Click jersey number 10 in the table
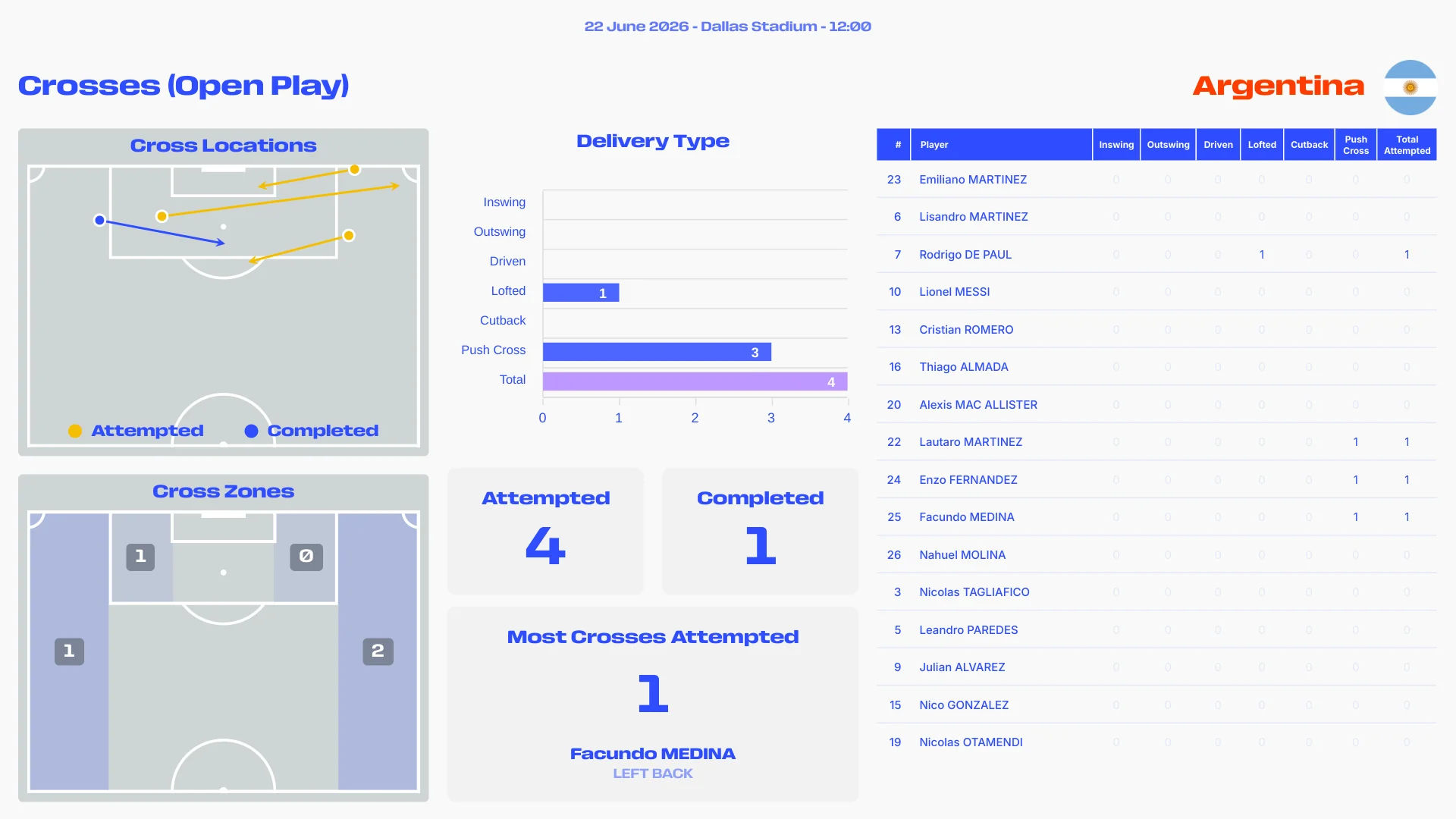 click(x=895, y=292)
